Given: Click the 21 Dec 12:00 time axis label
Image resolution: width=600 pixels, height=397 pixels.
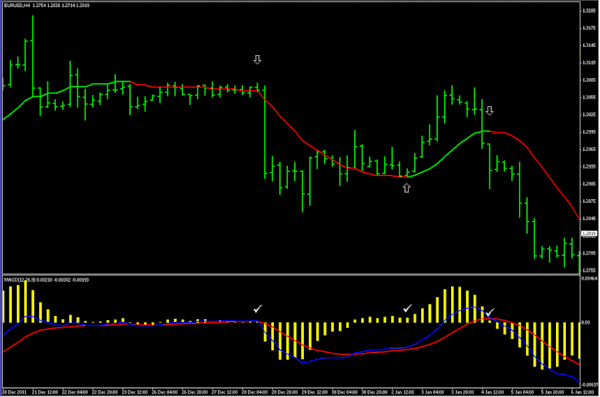Looking at the screenshot, I should [45, 392].
